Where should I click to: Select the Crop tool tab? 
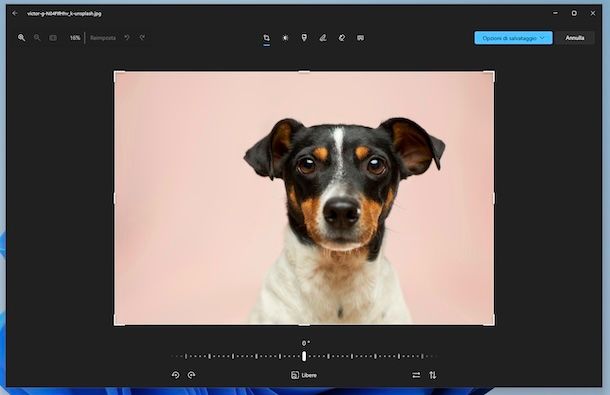(x=266, y=38)
